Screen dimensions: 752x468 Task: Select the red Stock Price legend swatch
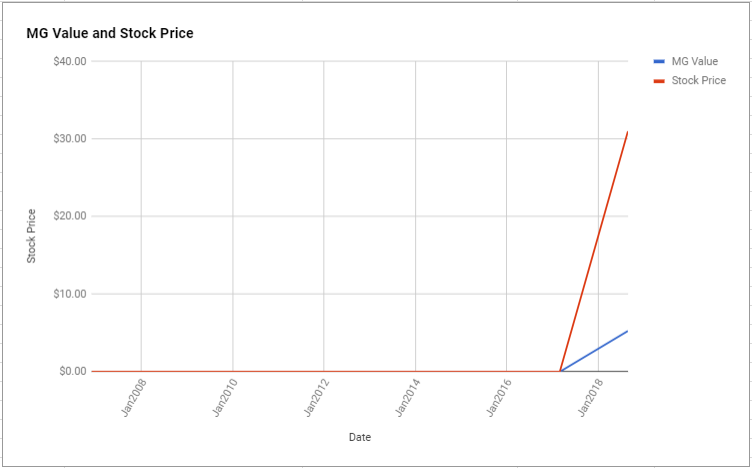[659, 81]
